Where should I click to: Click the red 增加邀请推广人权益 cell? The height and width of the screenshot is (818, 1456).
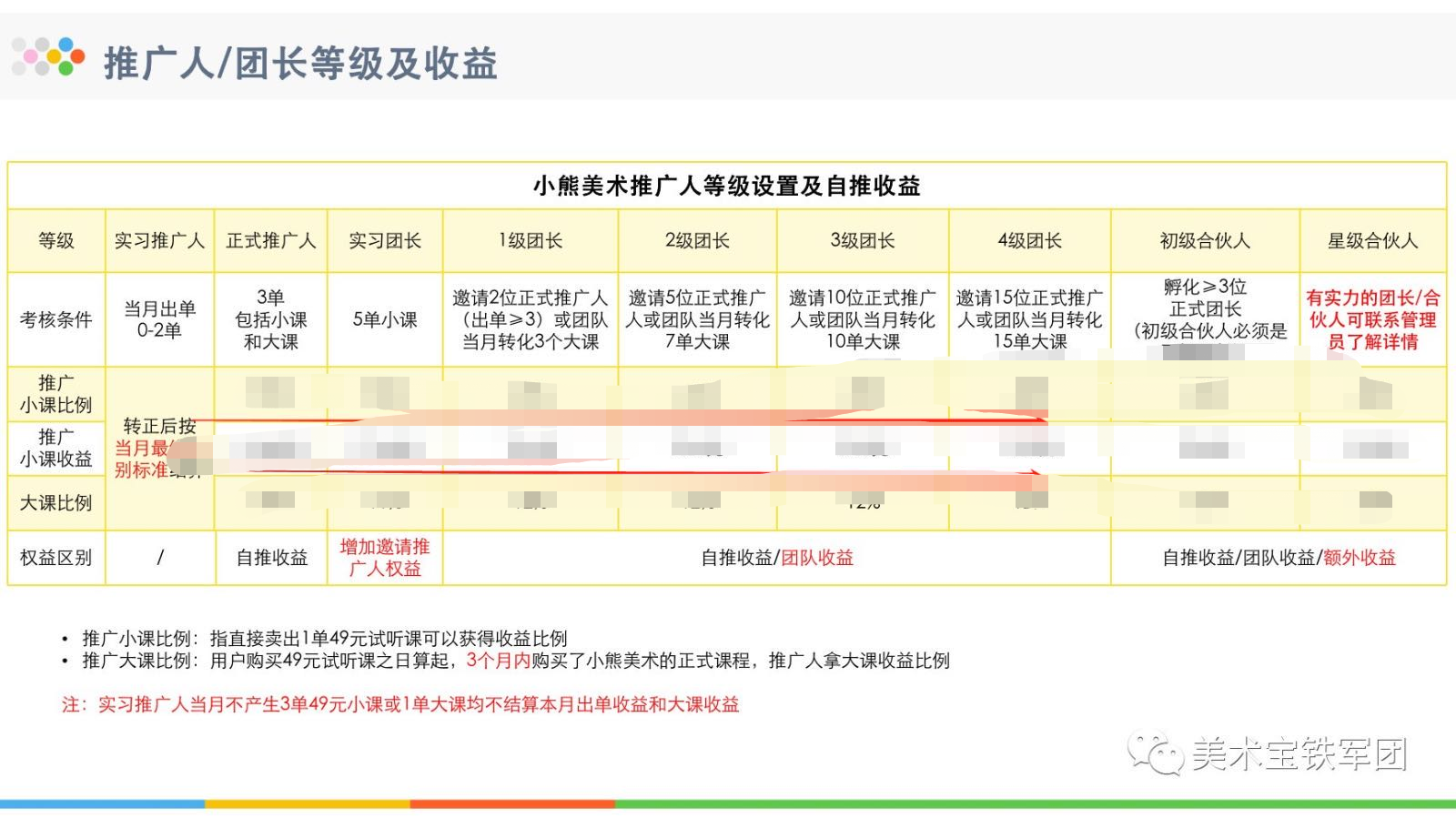pos(385,558)
